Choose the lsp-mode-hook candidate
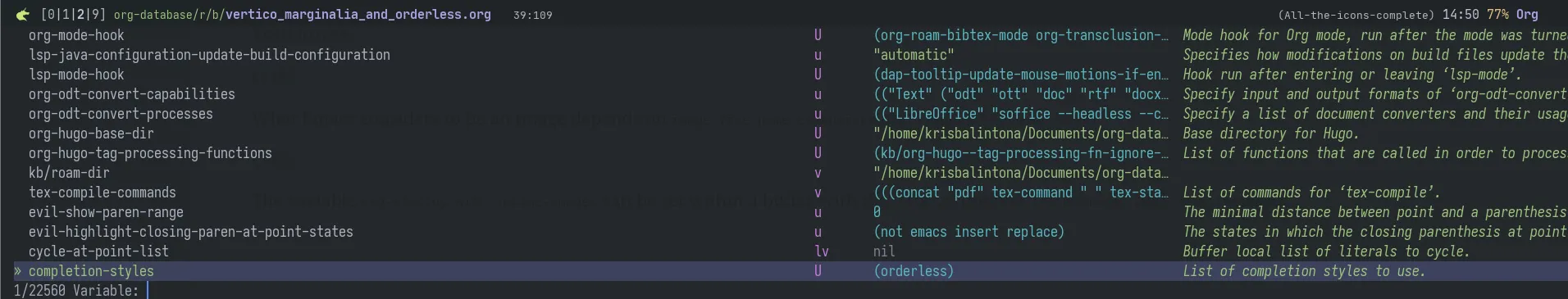Screen dimensions: 1568x299 (76, 75)
